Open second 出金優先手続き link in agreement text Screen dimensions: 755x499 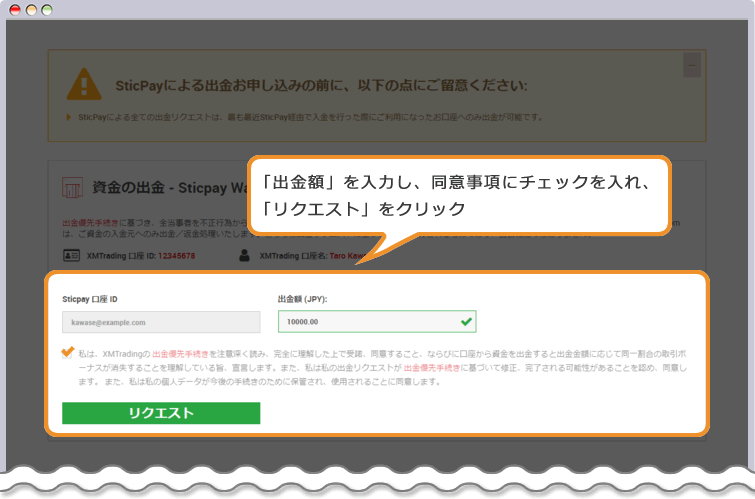coord(431,368)
